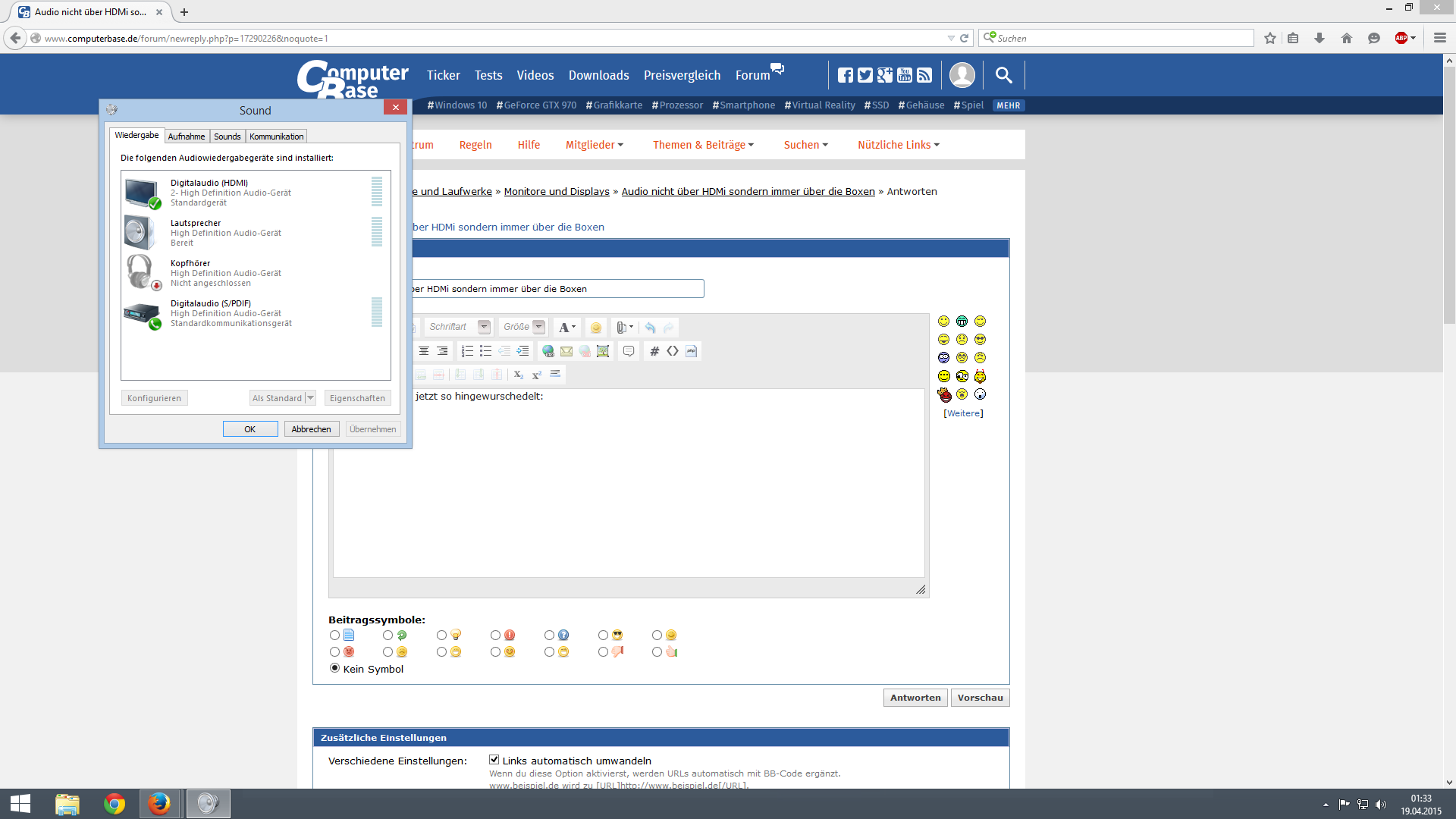Open the Mitglieder menu
Image resolution: width=1456 pixels, height=819 pixels.
(x=594, y=145)
